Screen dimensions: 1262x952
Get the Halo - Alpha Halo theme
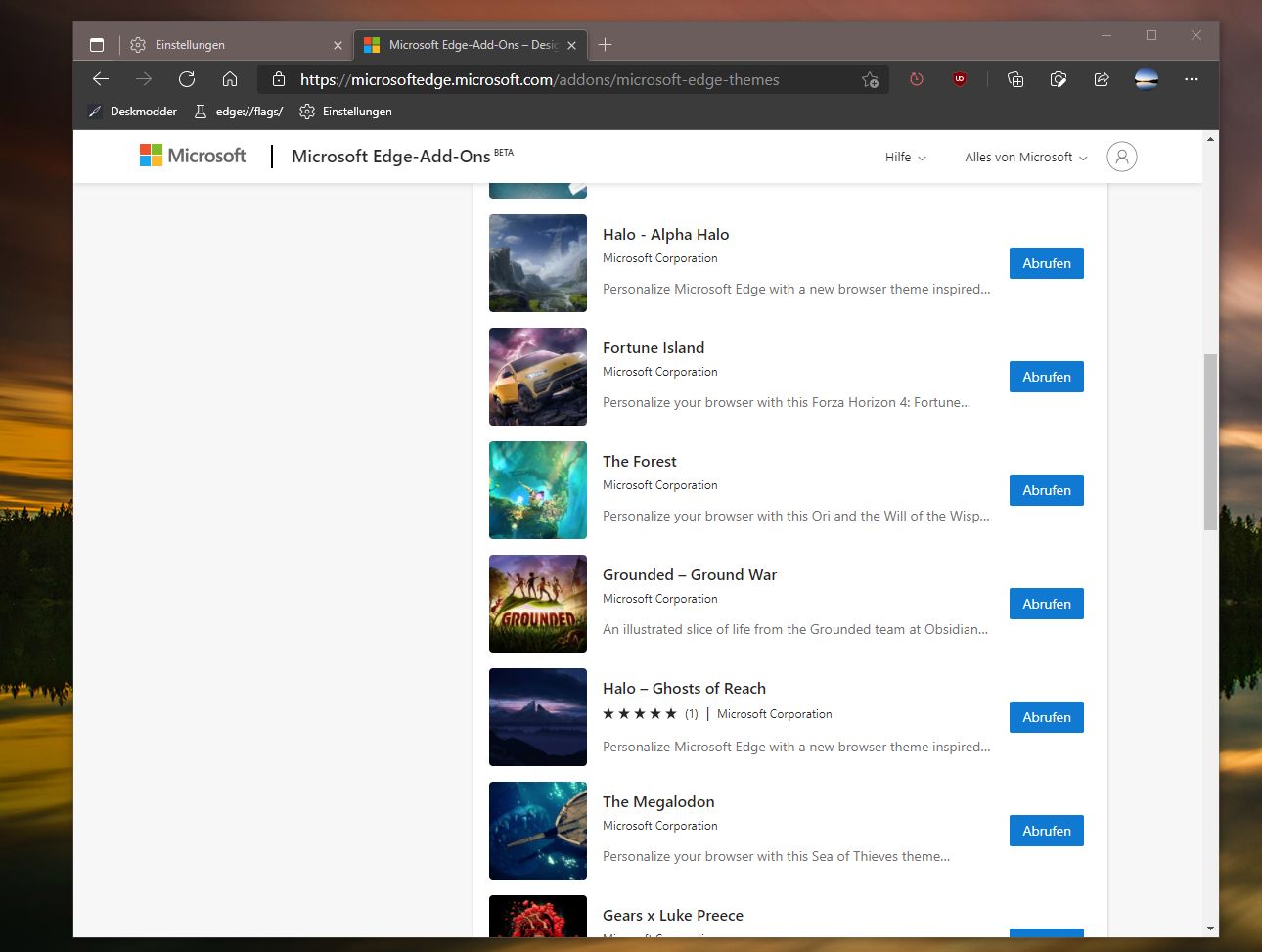pyautogui.click(x=1047, y=263)
